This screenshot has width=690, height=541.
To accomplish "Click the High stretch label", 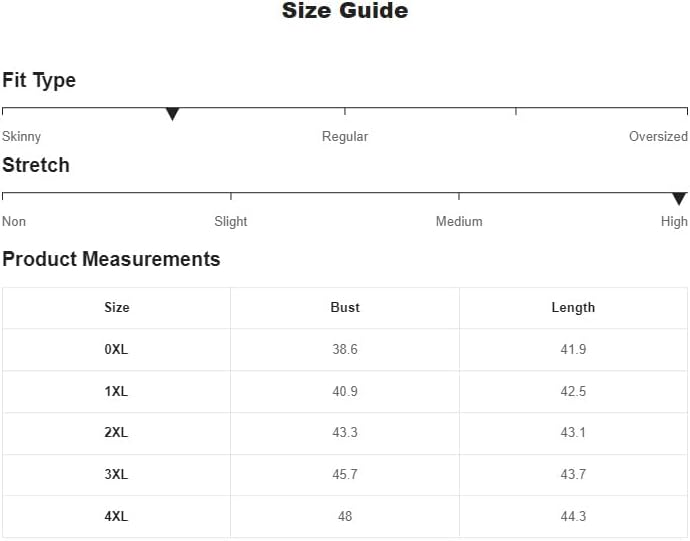I will click(x=674, y=221).
